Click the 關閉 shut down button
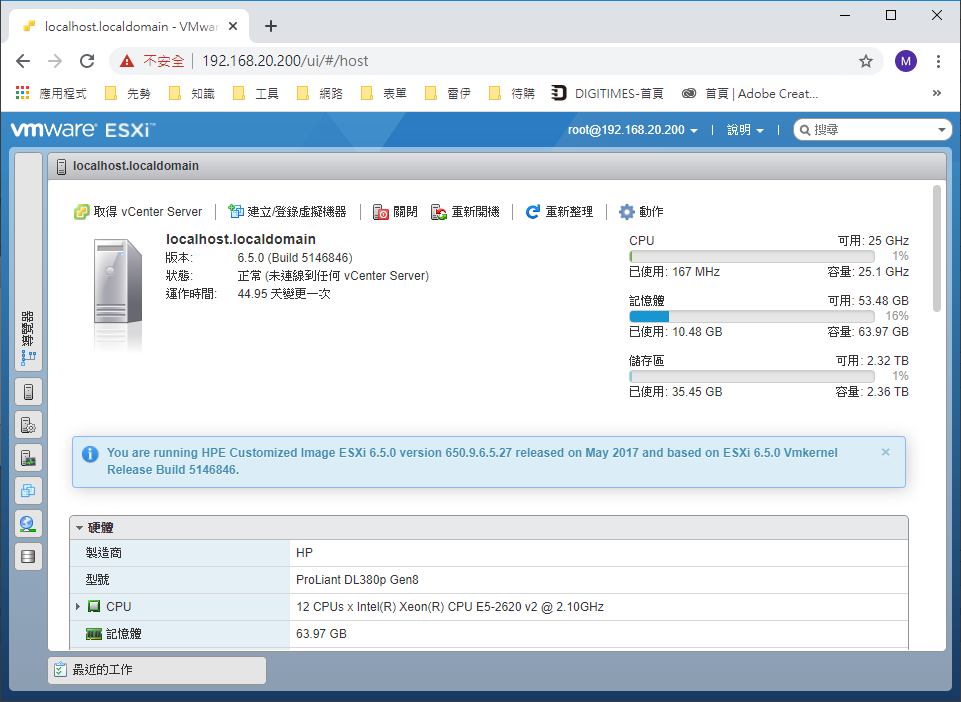This screenshot has width=961, height=702. 395,212
